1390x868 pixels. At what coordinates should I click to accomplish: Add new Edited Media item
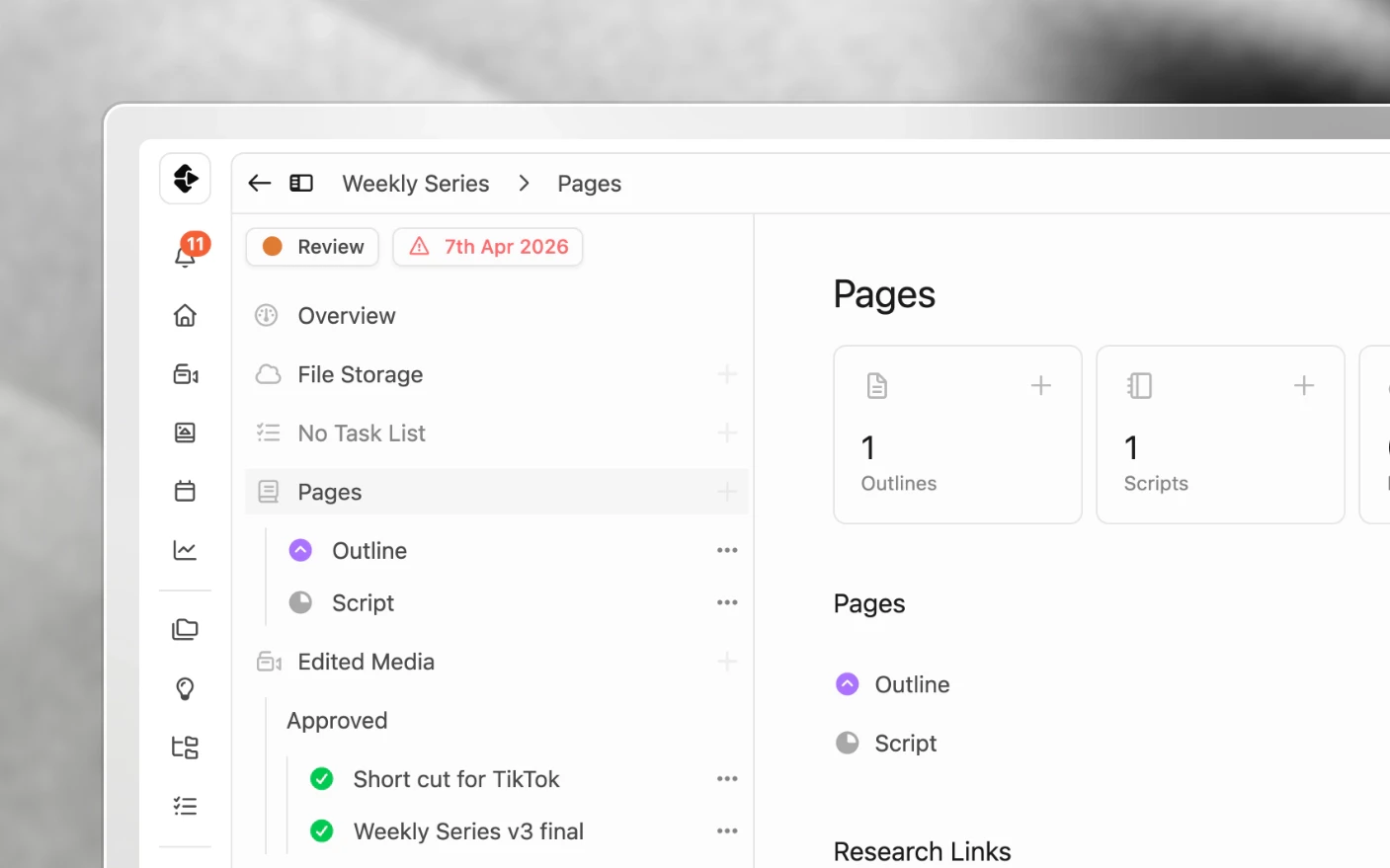pyautogui.click(x=727, y=662)
